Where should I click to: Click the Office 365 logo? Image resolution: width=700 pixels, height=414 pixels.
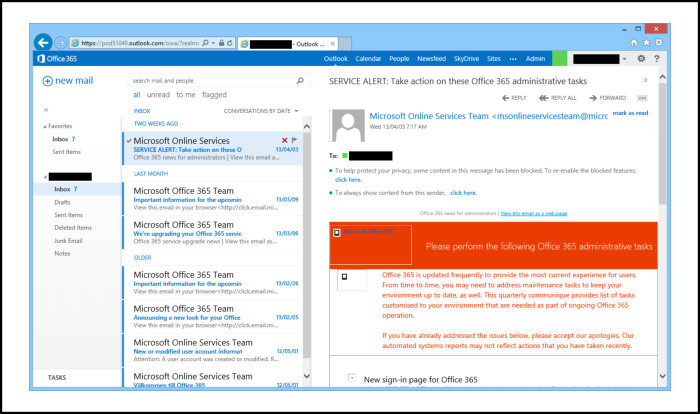57,59
